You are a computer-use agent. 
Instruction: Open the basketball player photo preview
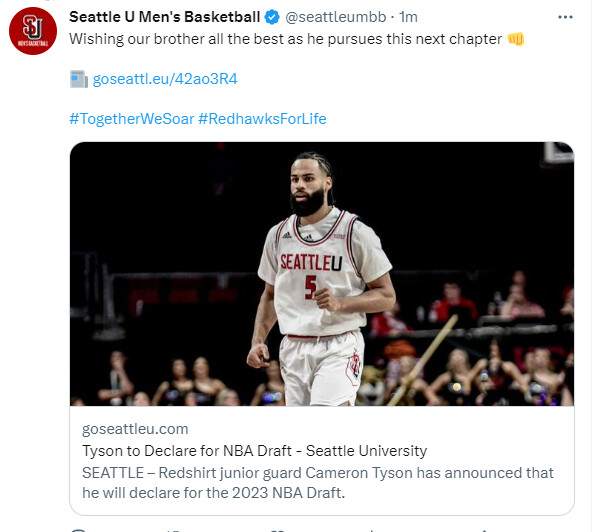pos(321,273)
